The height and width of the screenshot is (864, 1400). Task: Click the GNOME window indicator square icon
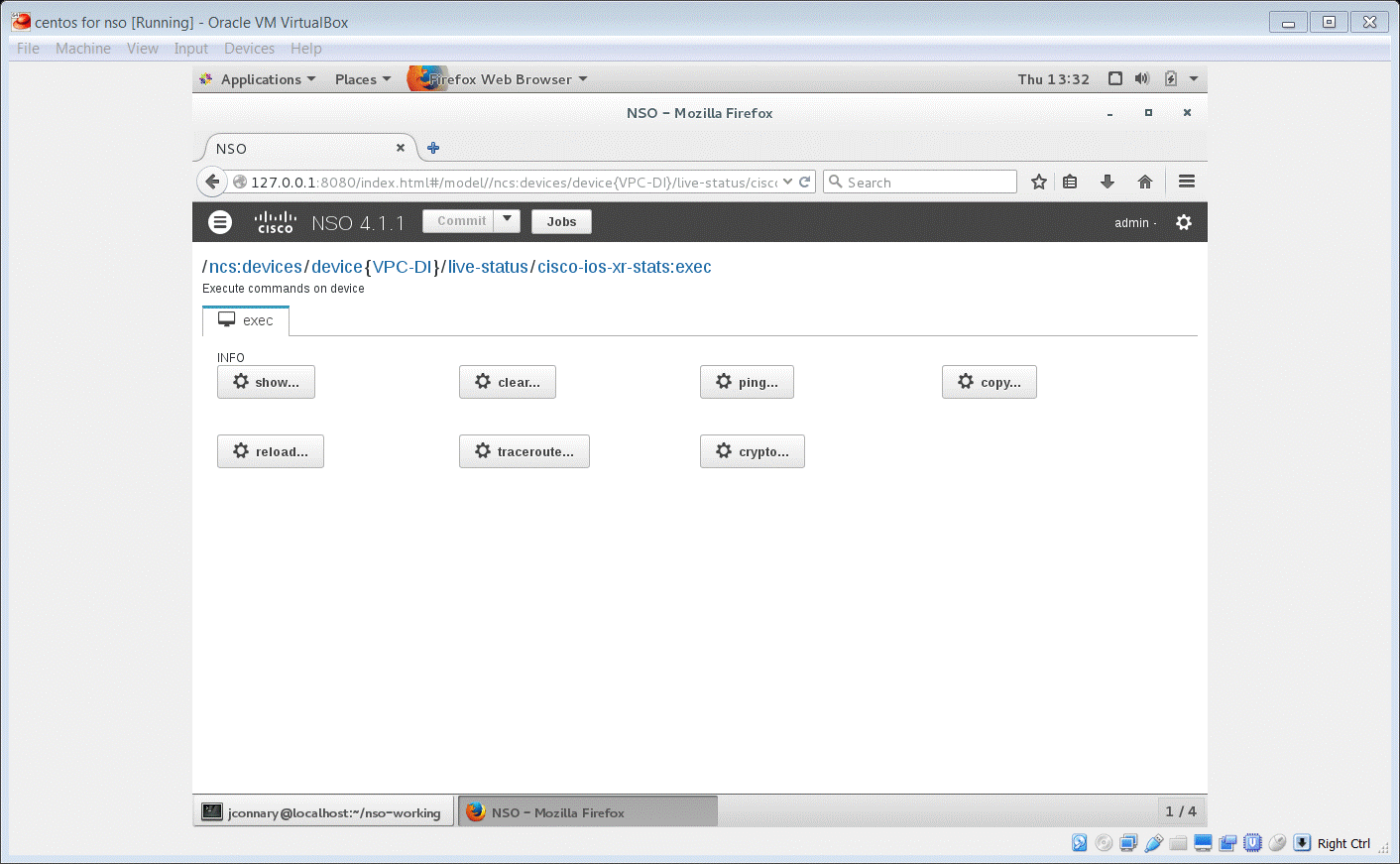point(1115,78)
